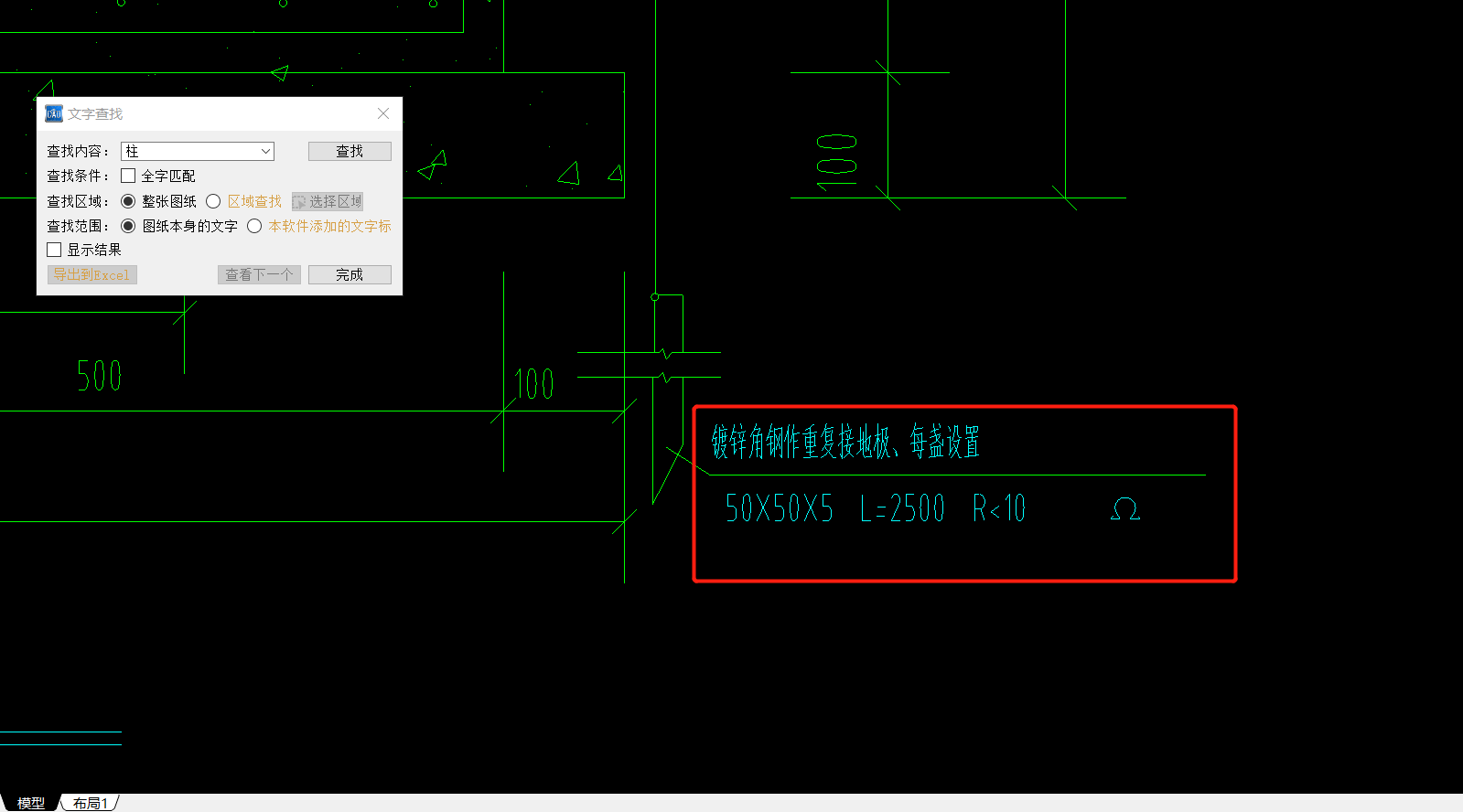
Task: Click the 完成 button
Action: point(350,274)
